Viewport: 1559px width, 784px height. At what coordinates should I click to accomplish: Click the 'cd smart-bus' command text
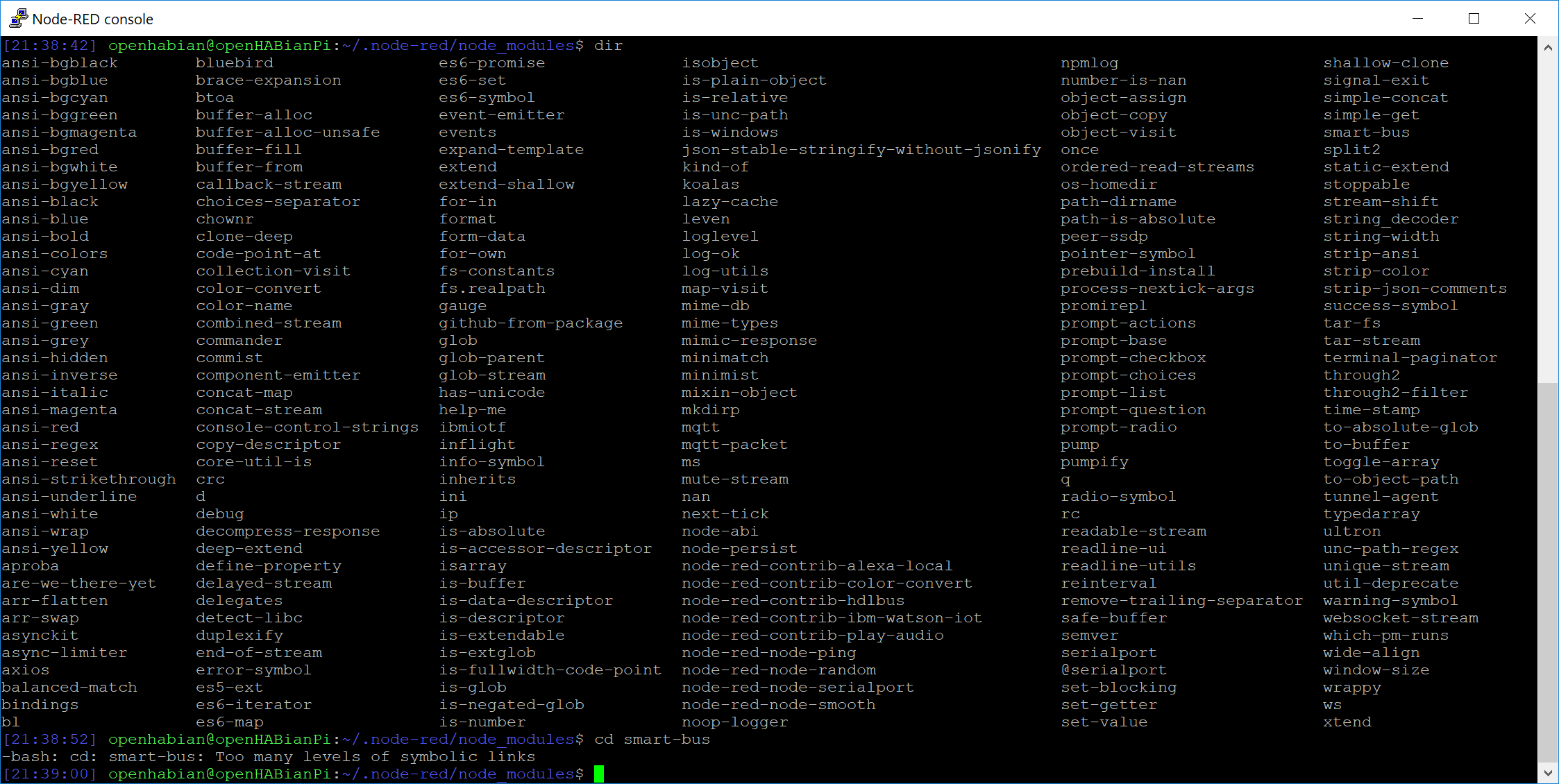pyautogui.click(x=652, y=739)
